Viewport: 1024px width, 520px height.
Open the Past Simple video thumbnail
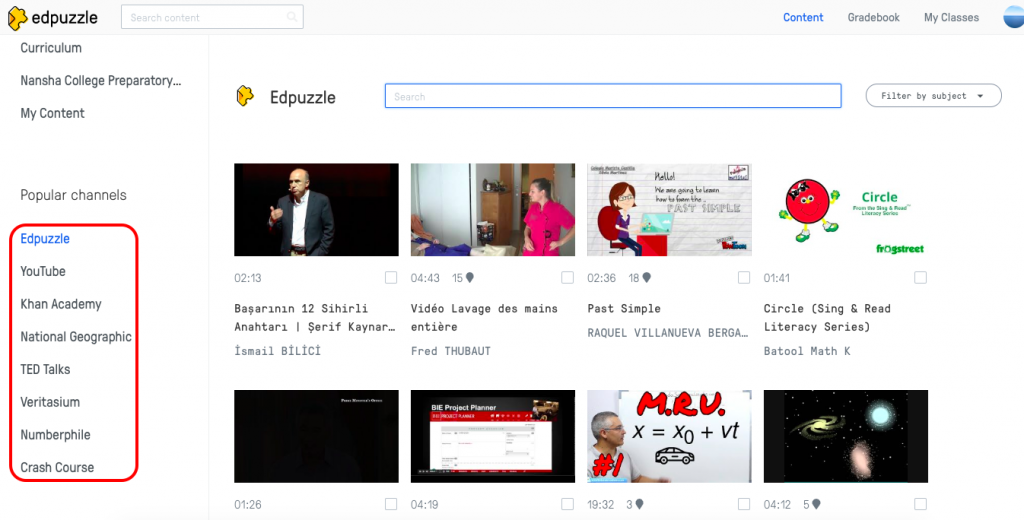coord(669,210)
